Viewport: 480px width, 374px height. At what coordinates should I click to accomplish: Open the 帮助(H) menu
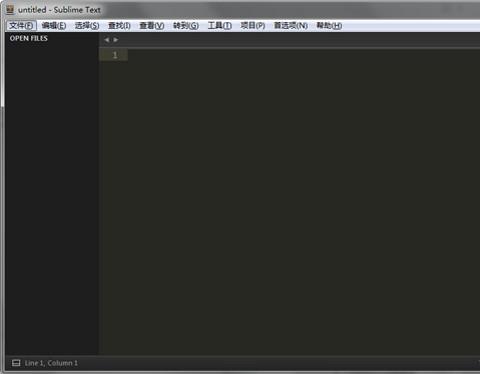point(329,26)
